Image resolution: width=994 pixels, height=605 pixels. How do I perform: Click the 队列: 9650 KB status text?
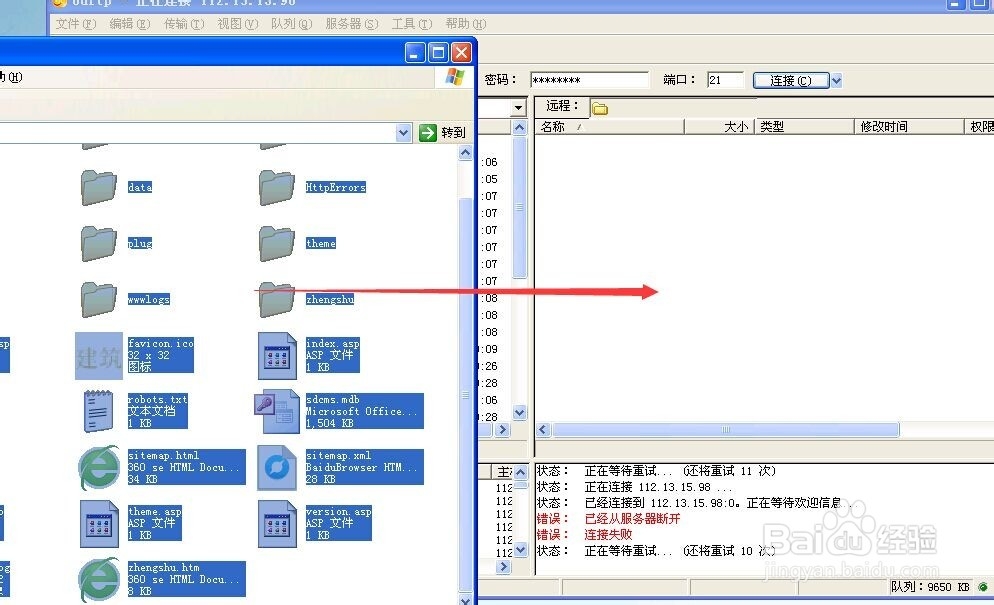click(930, 587)
